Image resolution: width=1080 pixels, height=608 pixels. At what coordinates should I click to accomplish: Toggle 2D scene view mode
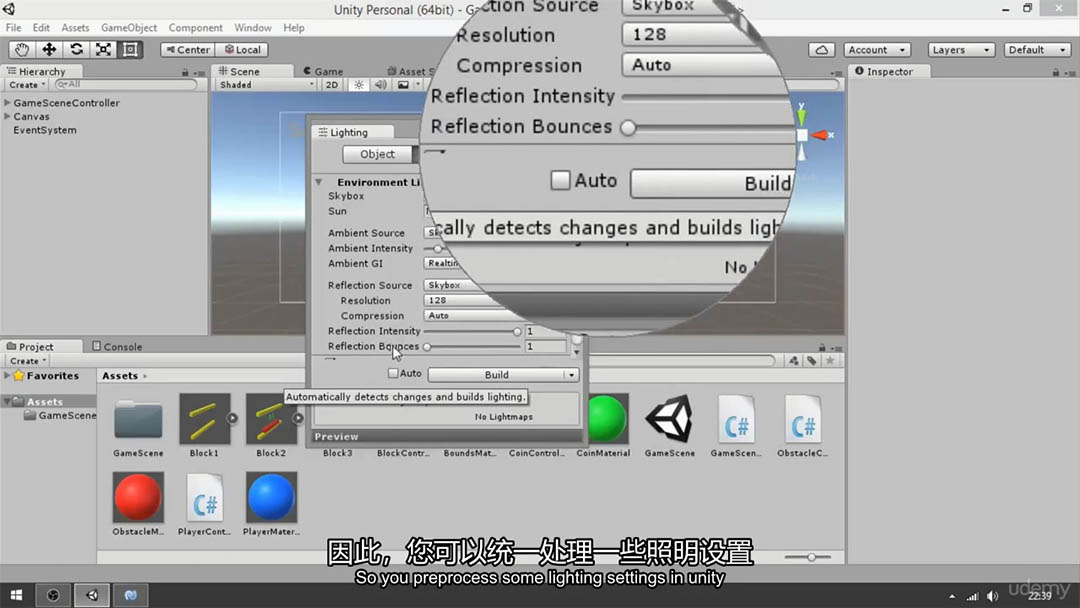pos(331,85)
